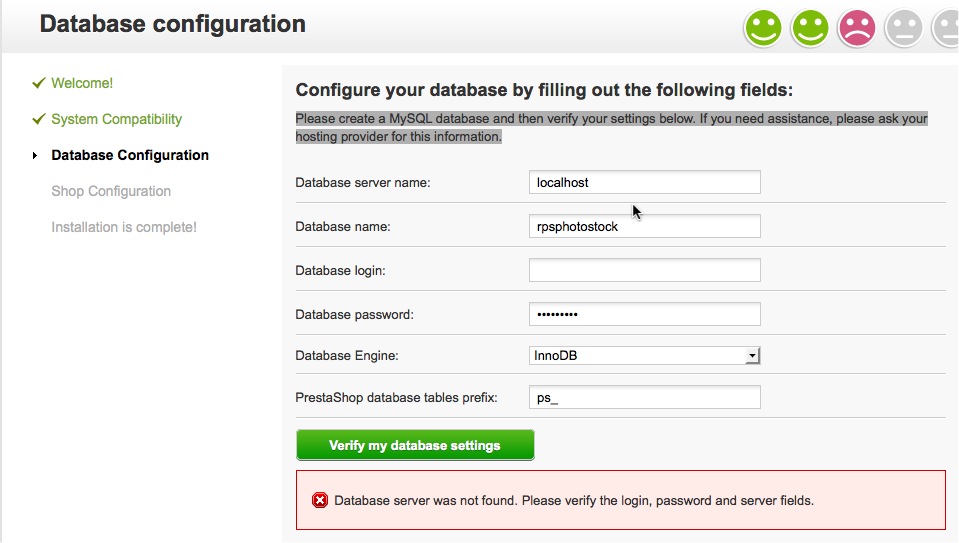Focus the Database password field
959x543 pixels.
coord(644,314)
